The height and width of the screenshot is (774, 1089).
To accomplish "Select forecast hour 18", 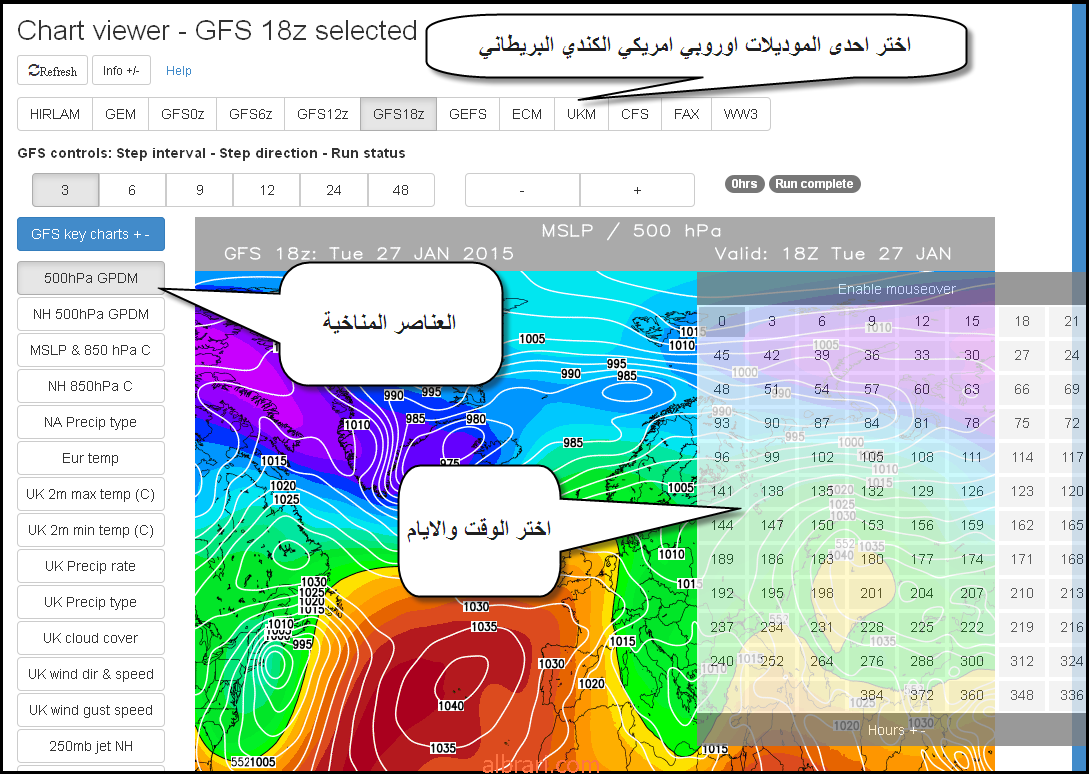I will [x=1022, y=321].
